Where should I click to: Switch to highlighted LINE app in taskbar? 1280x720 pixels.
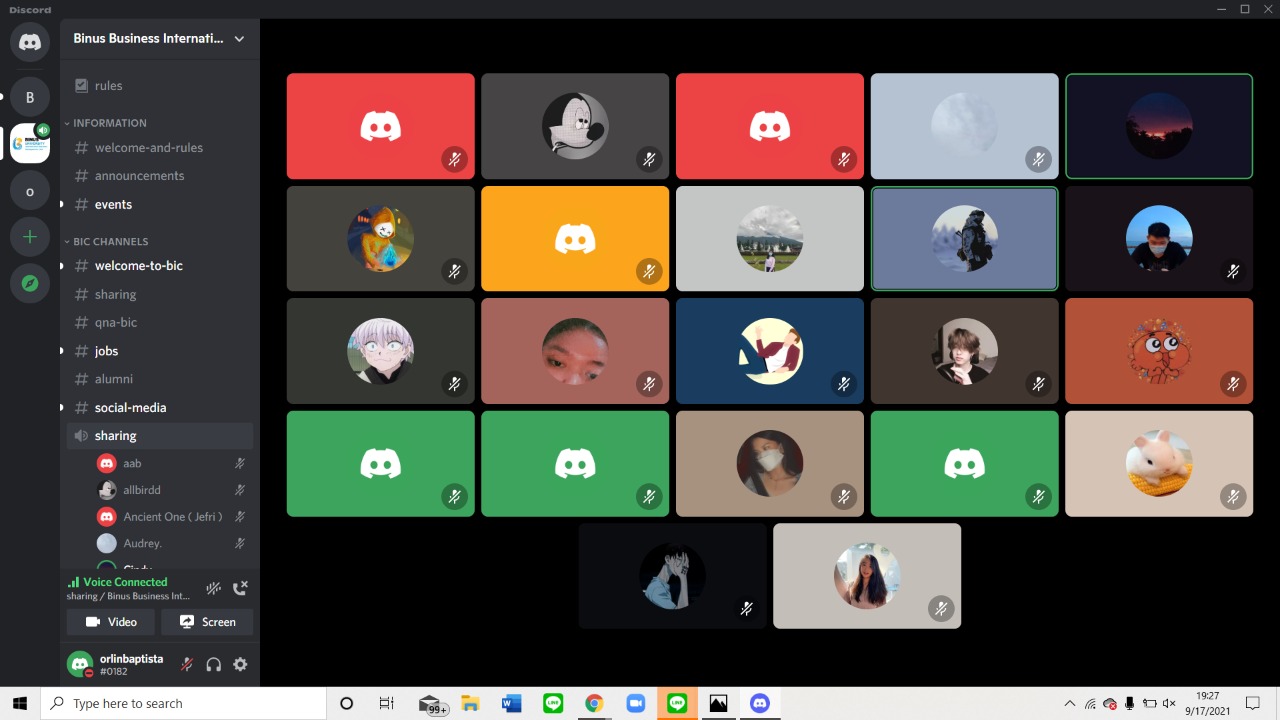(677, 704)
